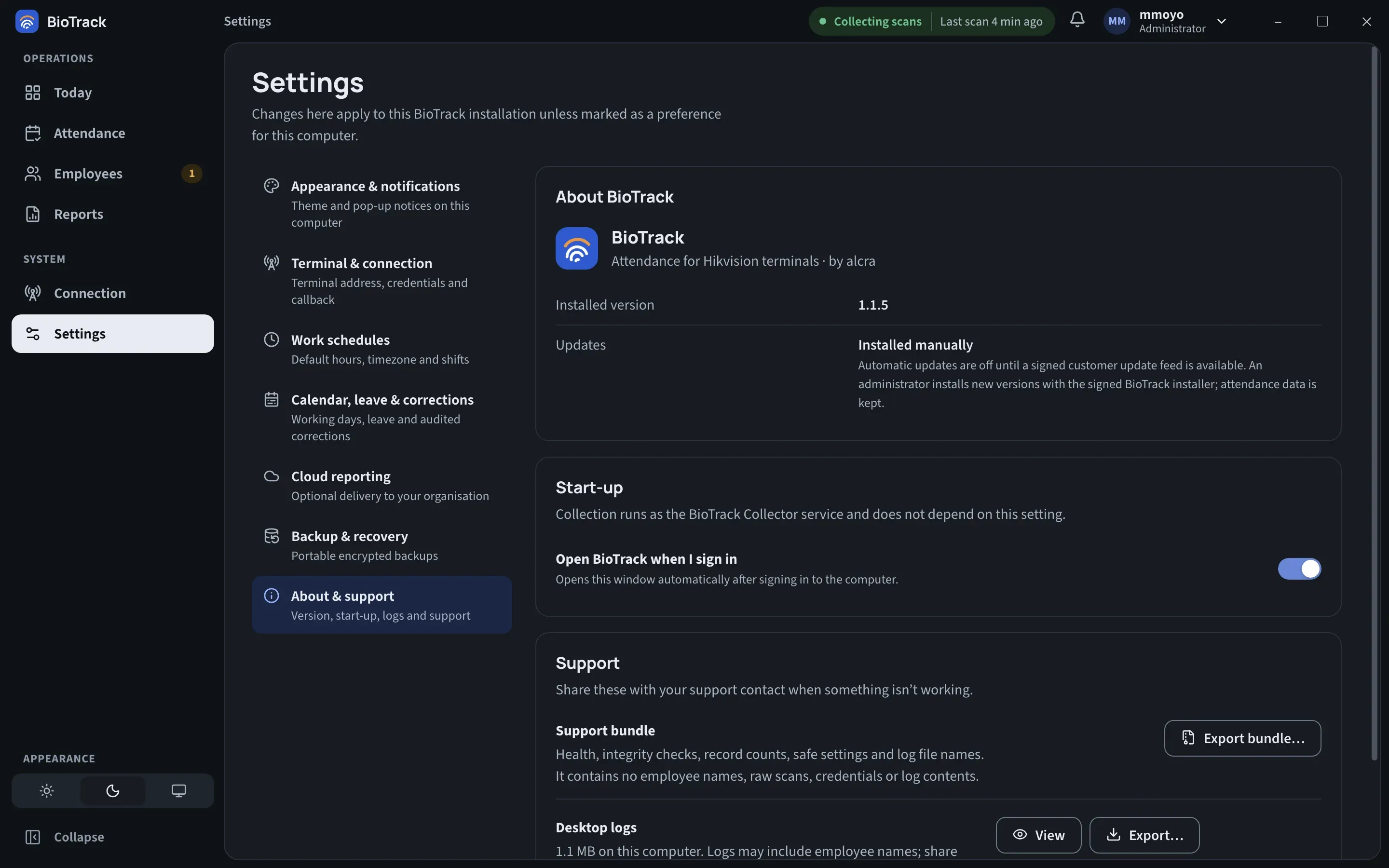The image size is (1389, 868).
Task: Click the settings page vertical scrollbar
Action: click(1375, 404)
